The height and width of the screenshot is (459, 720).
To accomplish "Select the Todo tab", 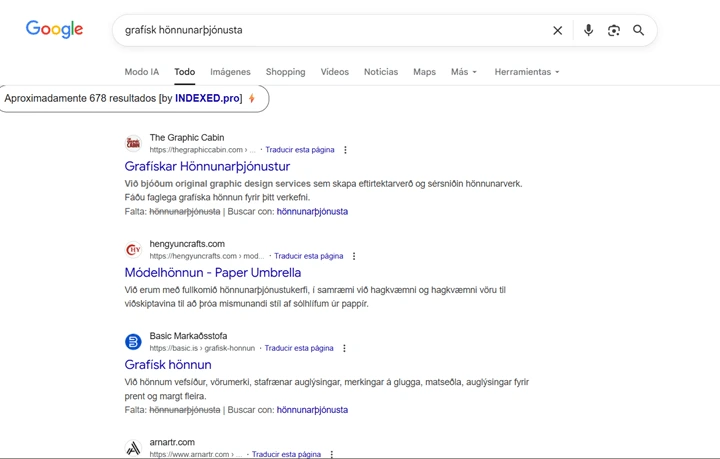I will pyautogui.click(x=185, y=72).
